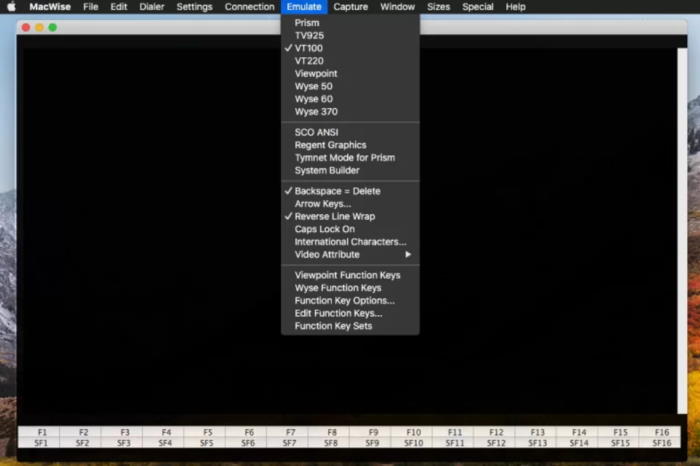Viewport: 700px width, 466px height.
Task: Open the File menu
Action: click(91, 7)
